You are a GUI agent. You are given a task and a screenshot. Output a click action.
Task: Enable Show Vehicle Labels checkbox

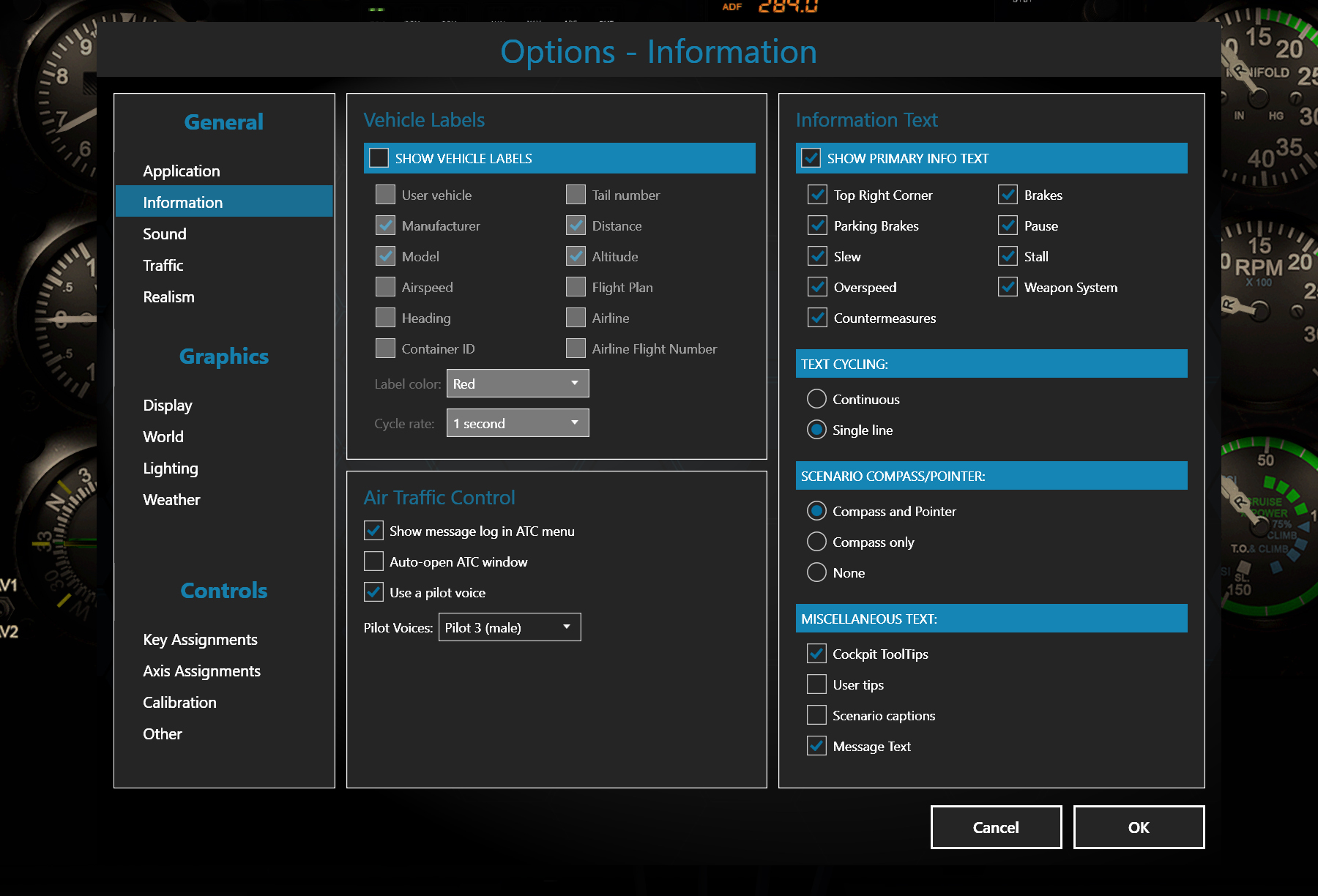coord(379,158)
